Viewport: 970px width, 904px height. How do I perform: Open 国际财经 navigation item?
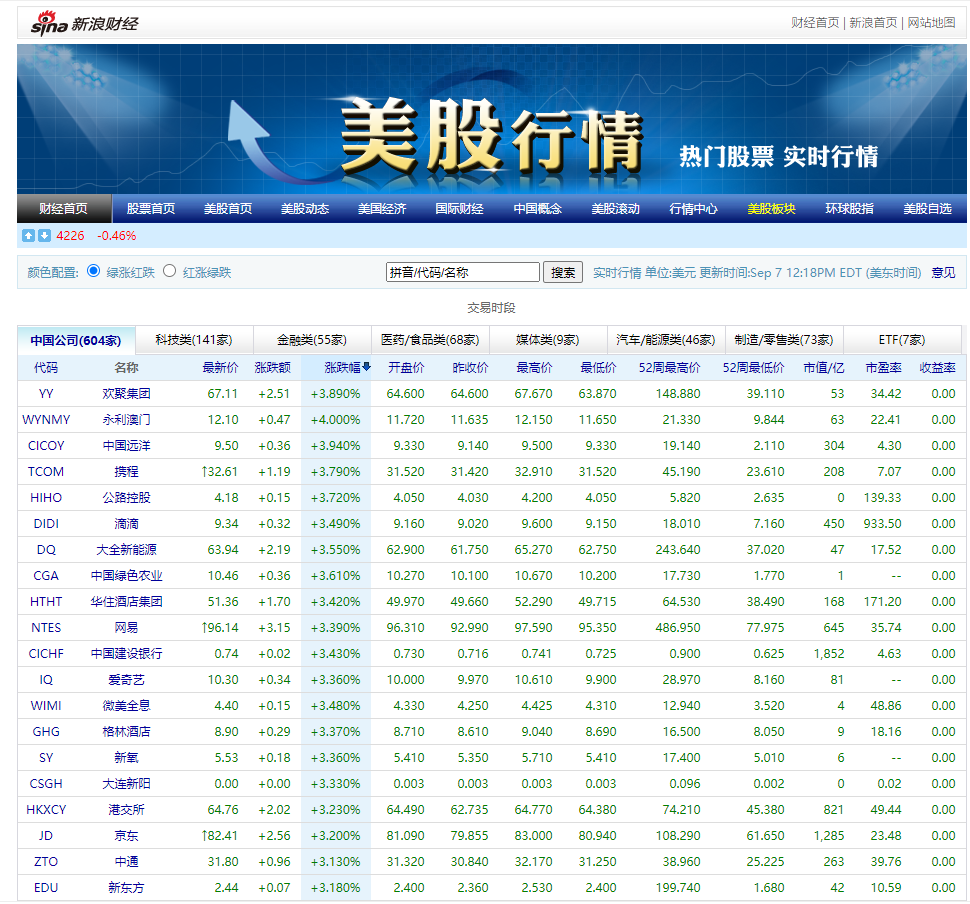[x=459, y=209]
